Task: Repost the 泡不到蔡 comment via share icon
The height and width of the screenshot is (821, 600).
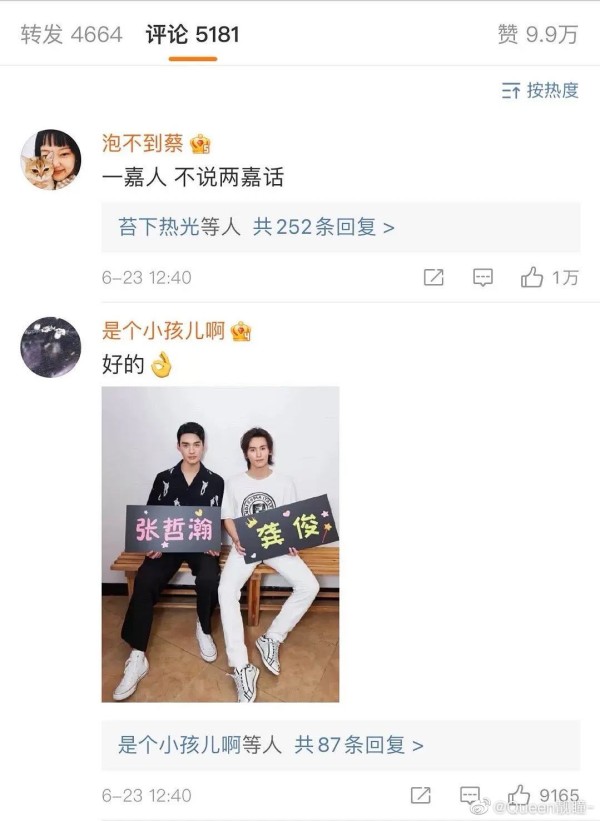Action: coord(434,277)
